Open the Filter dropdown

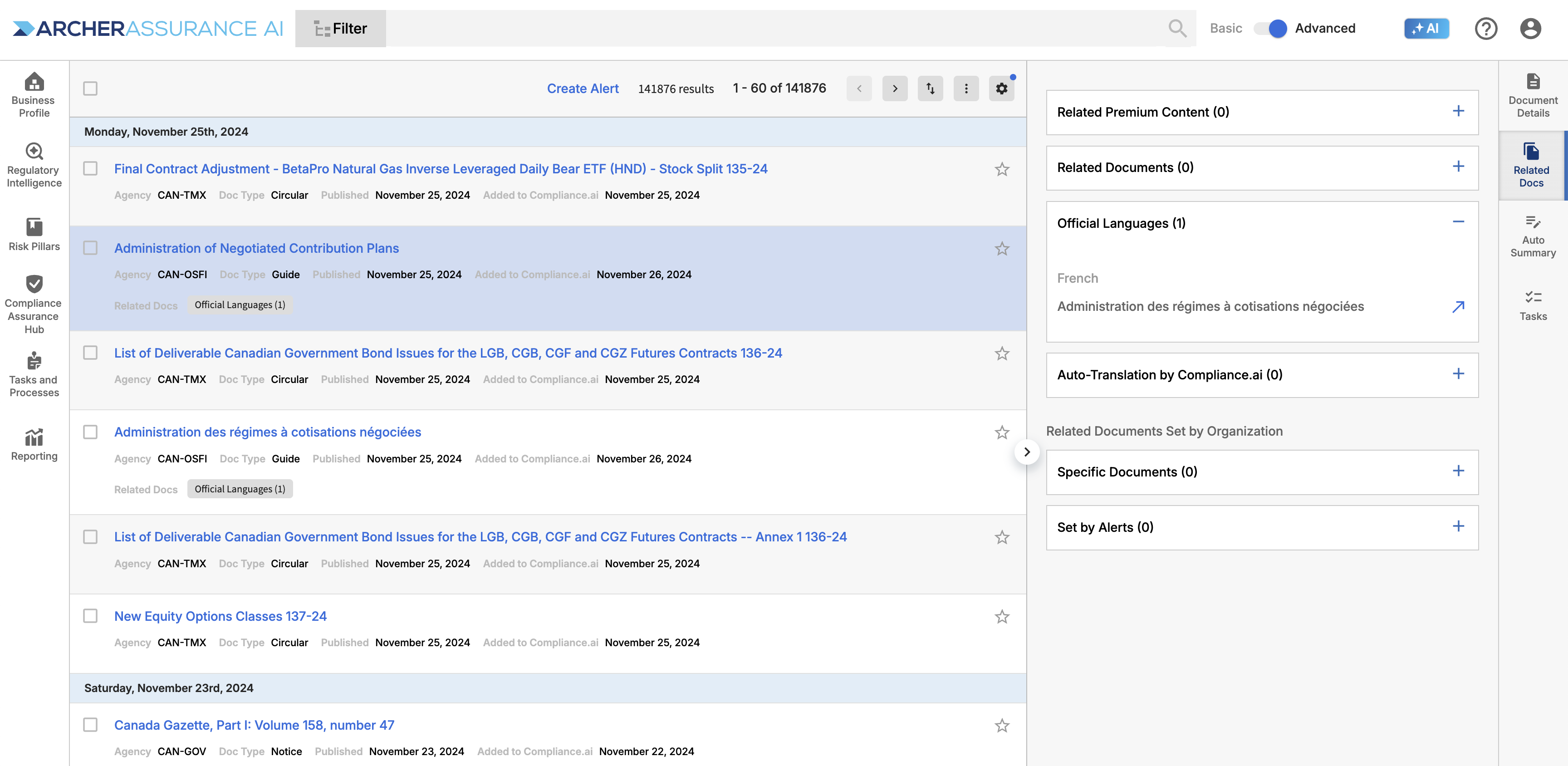coord(340,28)
